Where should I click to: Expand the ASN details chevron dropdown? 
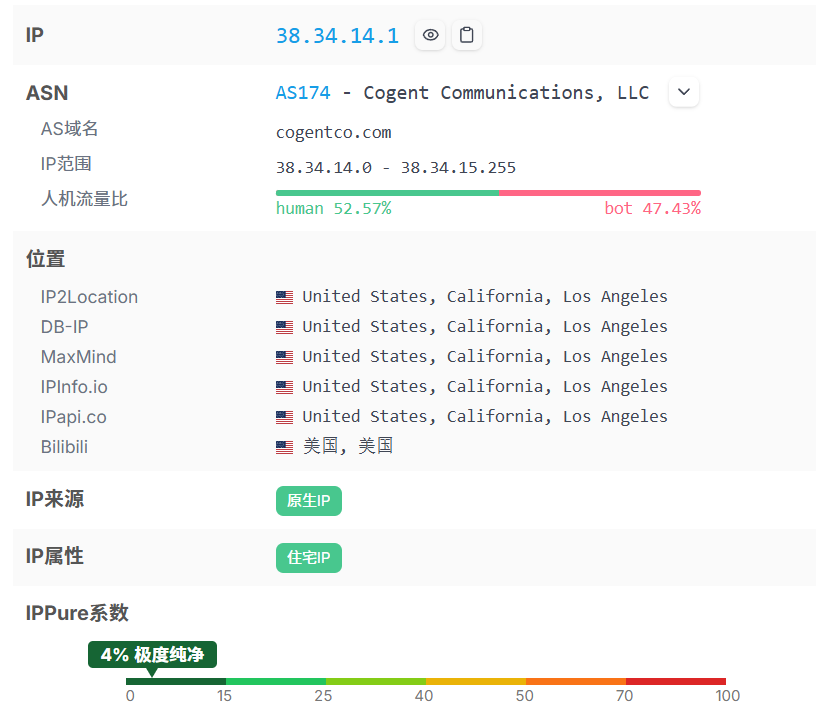[684, 93]
